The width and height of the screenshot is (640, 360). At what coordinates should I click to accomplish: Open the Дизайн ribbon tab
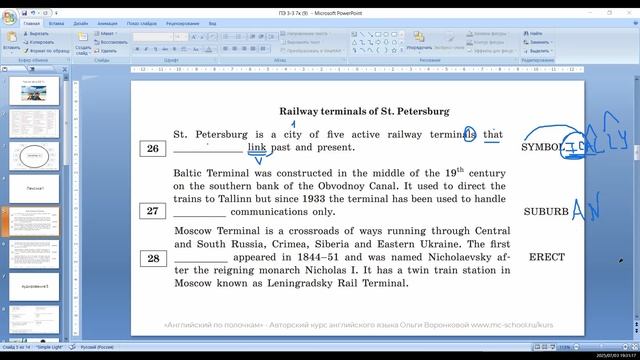[x=80, y=24]
